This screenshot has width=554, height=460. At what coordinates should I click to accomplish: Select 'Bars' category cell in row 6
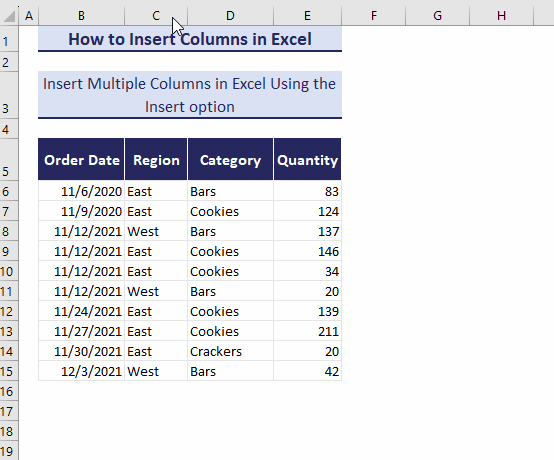[x=230, y=191]
